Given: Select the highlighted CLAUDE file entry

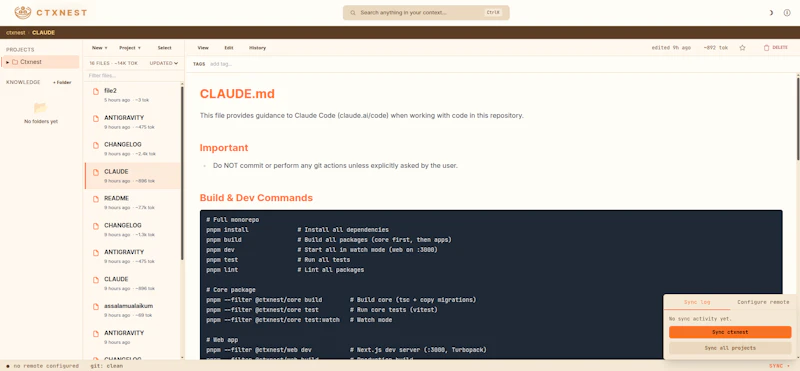Looking at the screenshot, I should click(x=132, y=176).
